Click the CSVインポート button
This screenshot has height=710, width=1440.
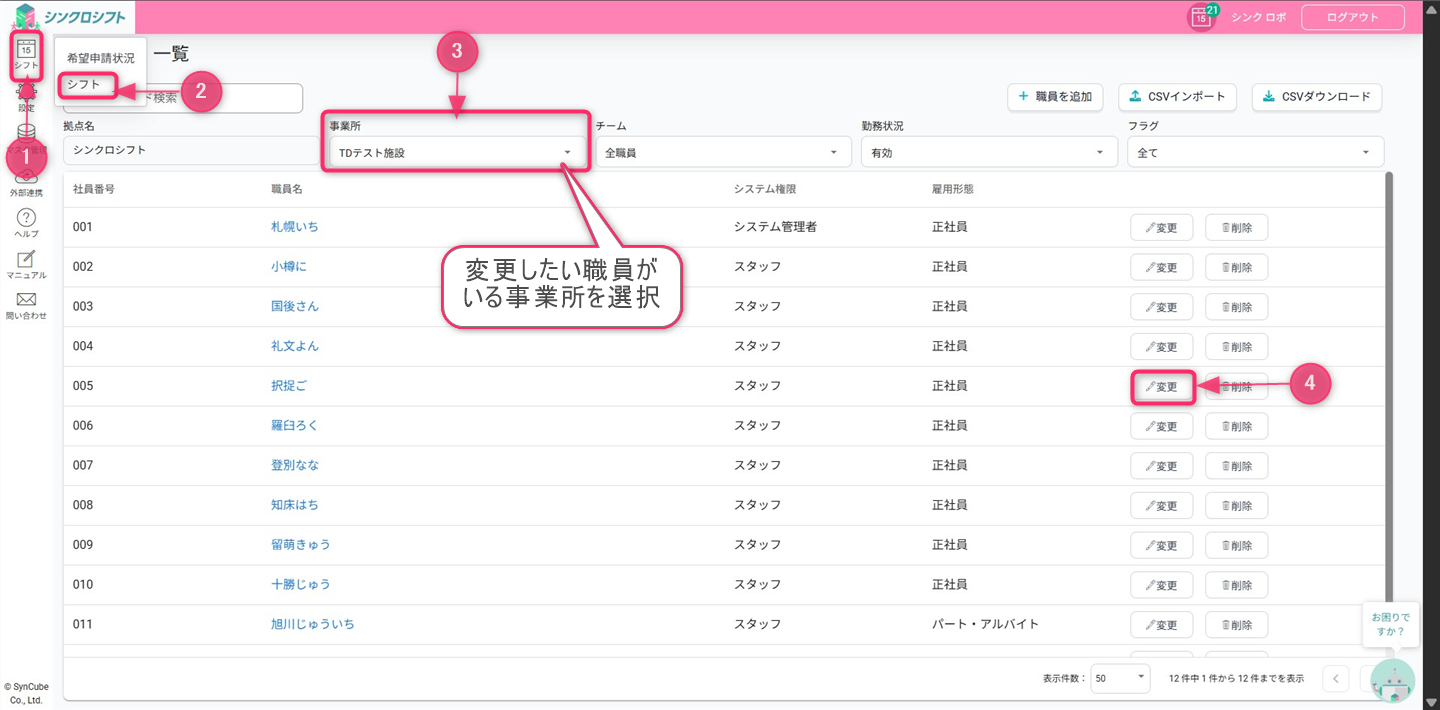pos(1177,97)
